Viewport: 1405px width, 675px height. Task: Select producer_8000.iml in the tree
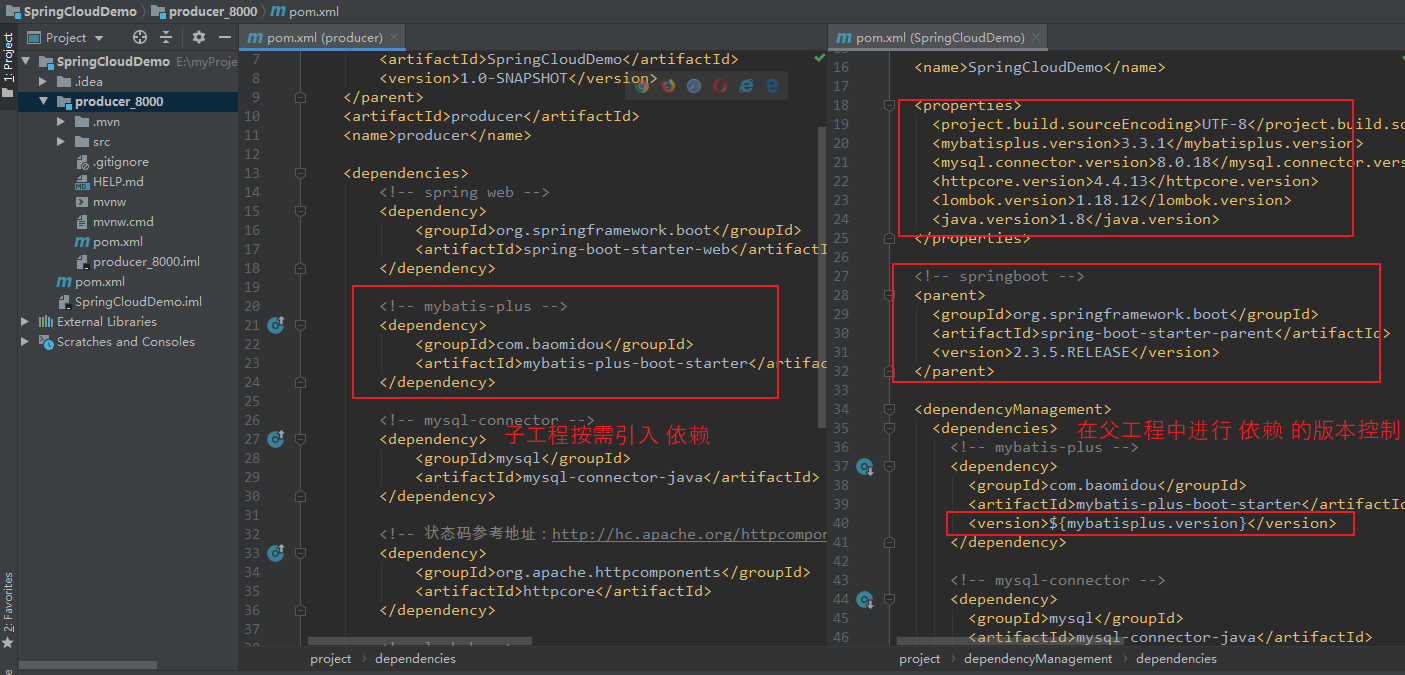pos(146,262)
